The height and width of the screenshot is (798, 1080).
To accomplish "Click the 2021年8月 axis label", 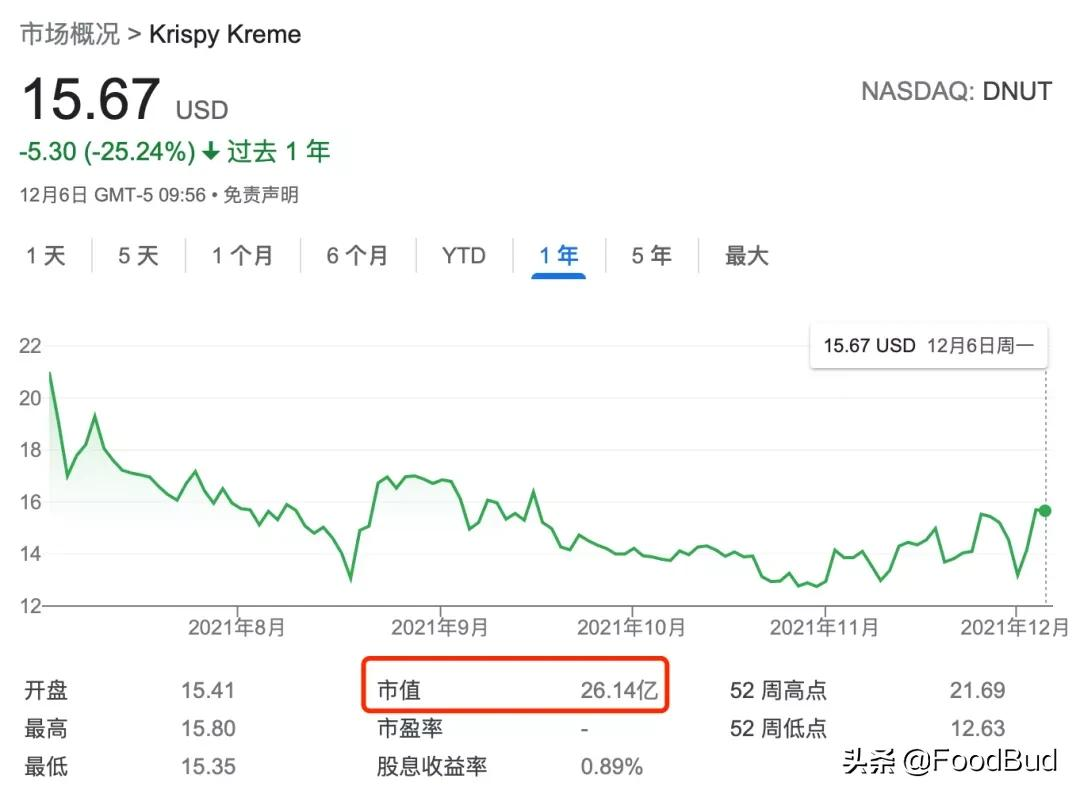I will pos(237,627).
